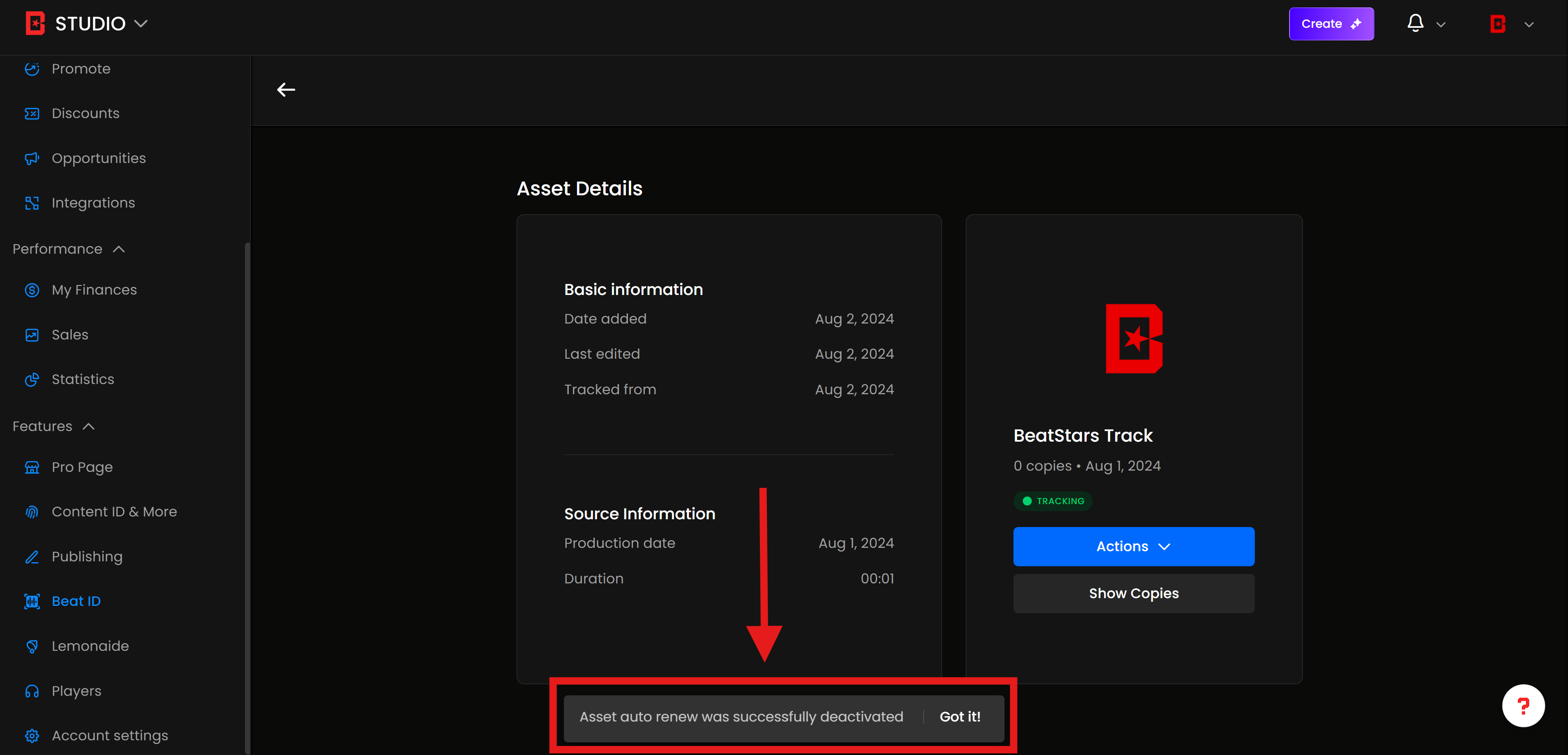The width and height of the screenshot is (1568, 755).
Task: Click the Discounts sidebar icon
Action: click(x=32, y=113)
